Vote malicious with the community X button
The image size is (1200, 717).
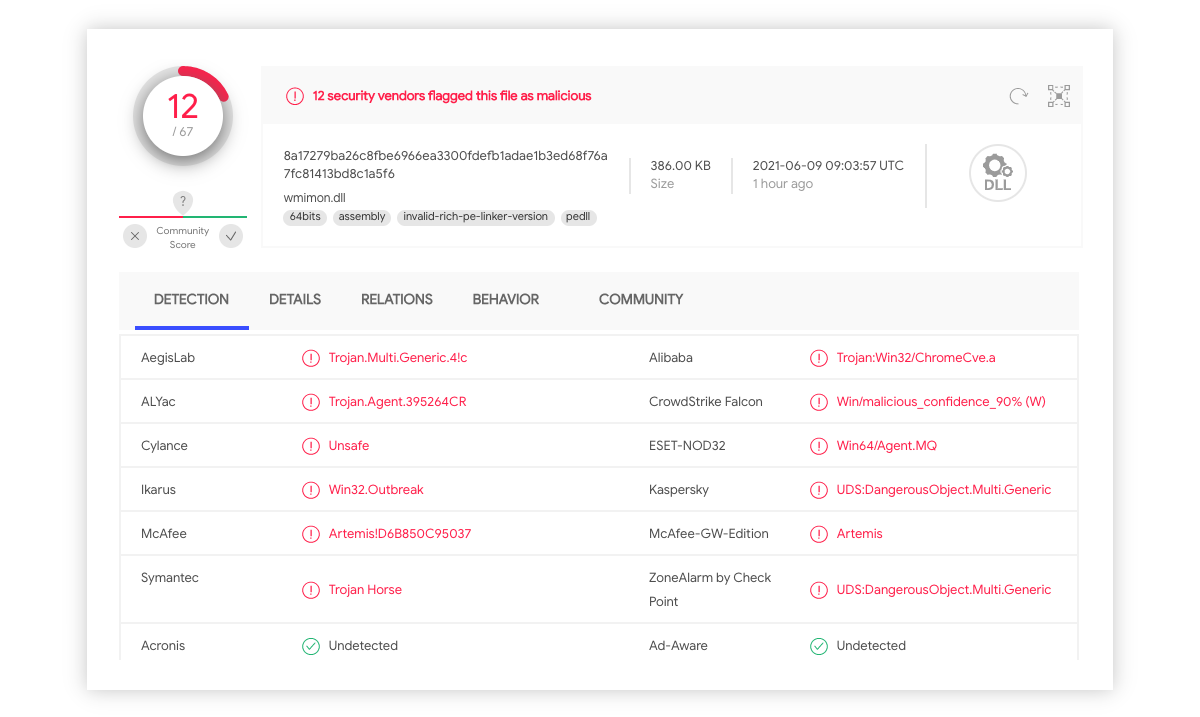click(135, 236)
